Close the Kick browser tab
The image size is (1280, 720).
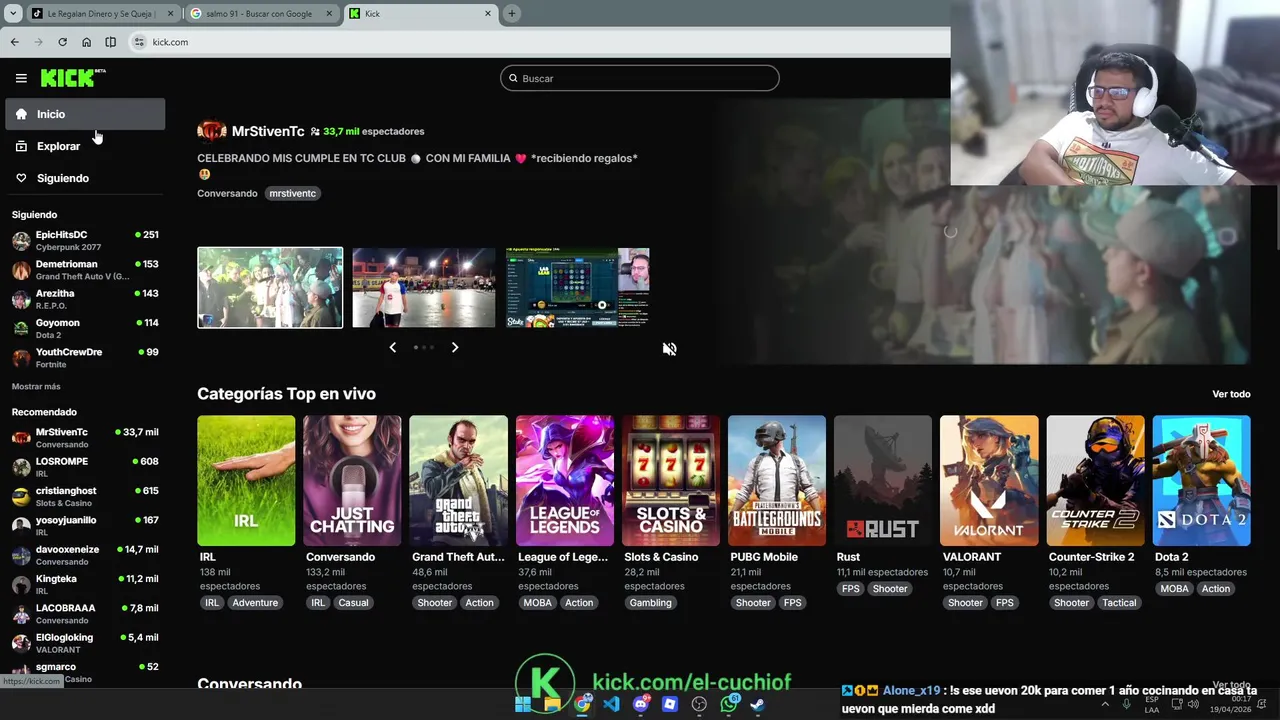coord(488,14)
